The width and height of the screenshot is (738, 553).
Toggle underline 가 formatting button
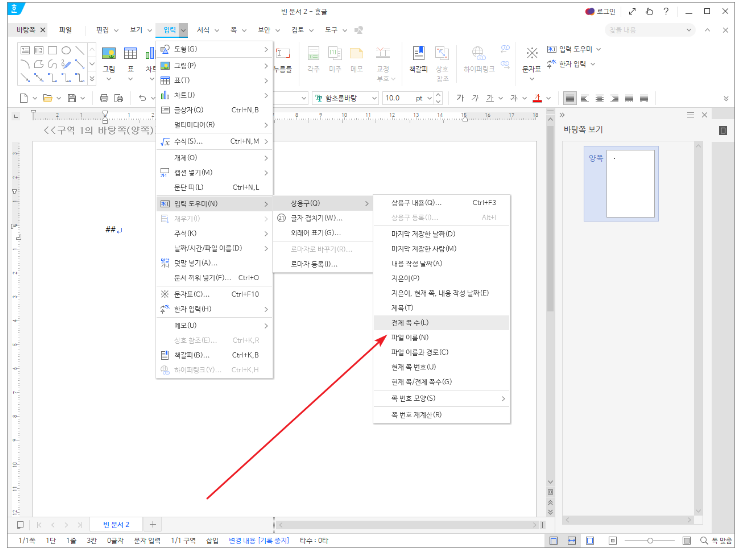click(x=490, y=98)
